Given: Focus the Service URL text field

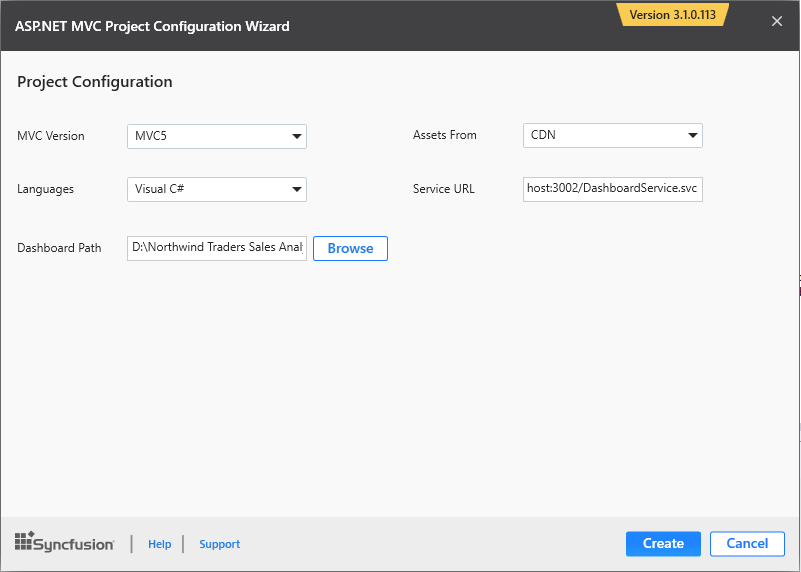Looking at the screenshot, I should [x=612, y=189].
